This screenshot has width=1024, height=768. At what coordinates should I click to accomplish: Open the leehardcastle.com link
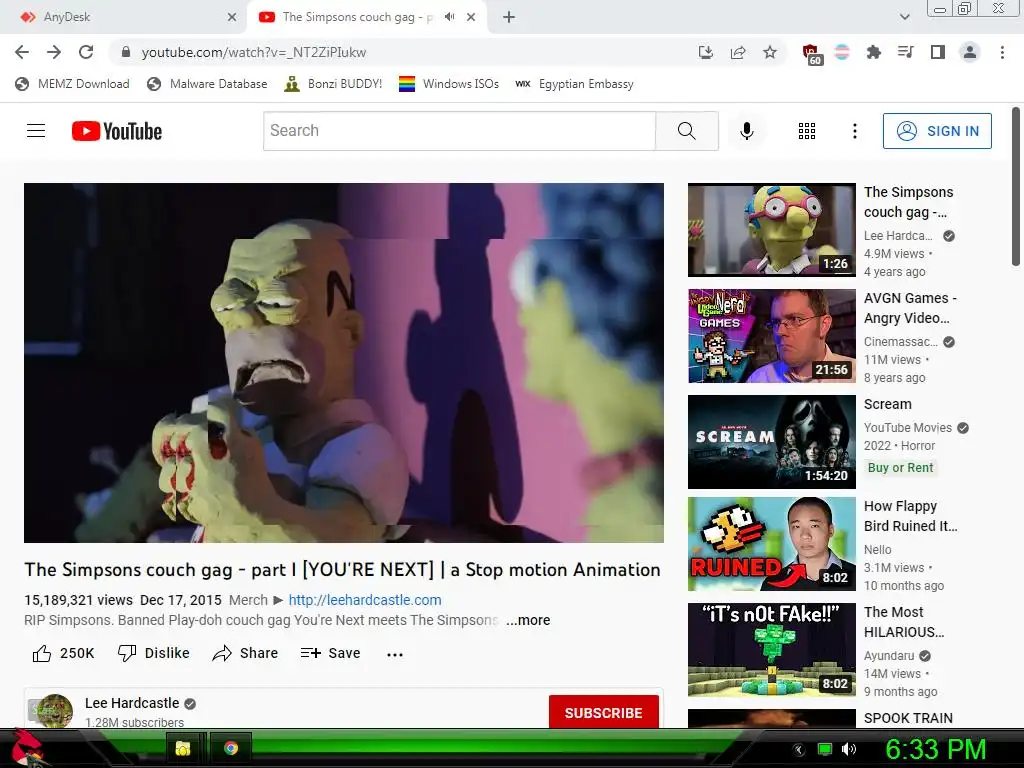coord(365,600)
